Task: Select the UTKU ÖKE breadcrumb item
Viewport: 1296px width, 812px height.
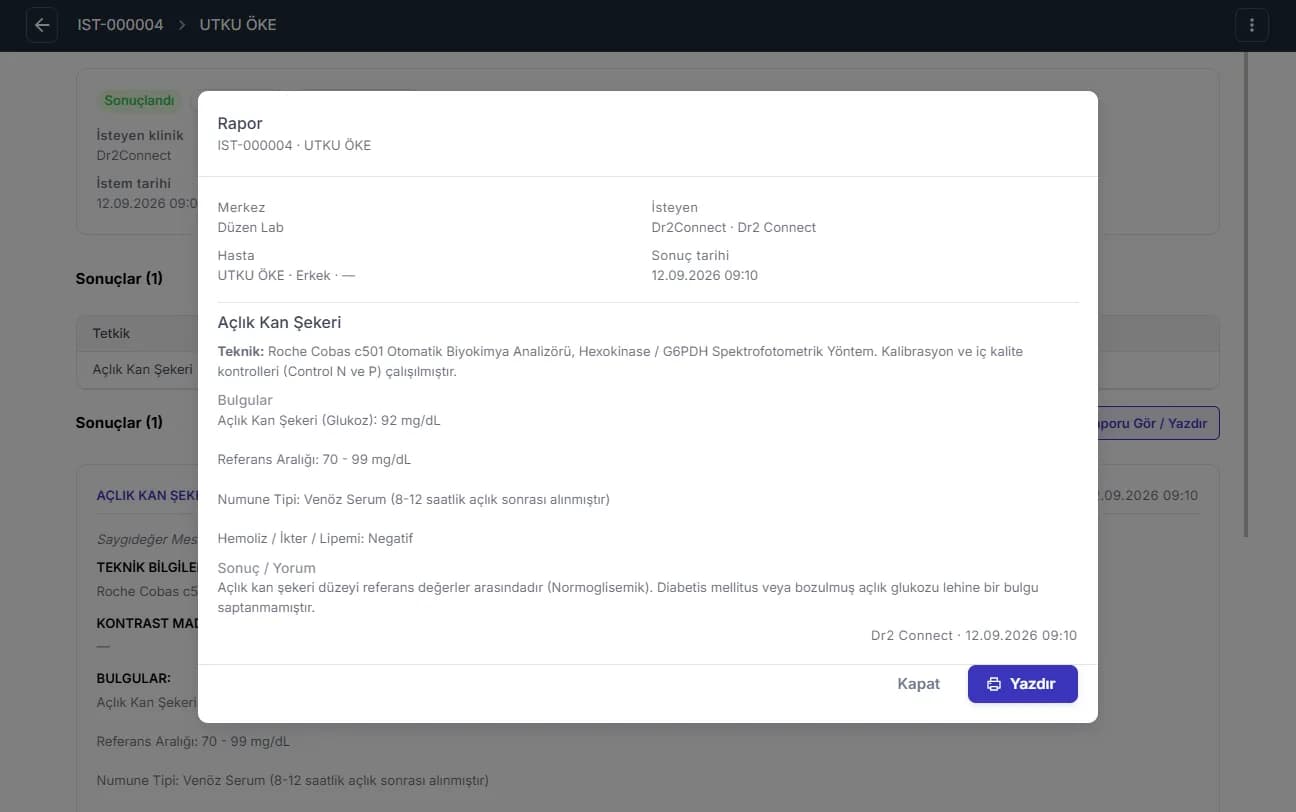Action: 238,25
